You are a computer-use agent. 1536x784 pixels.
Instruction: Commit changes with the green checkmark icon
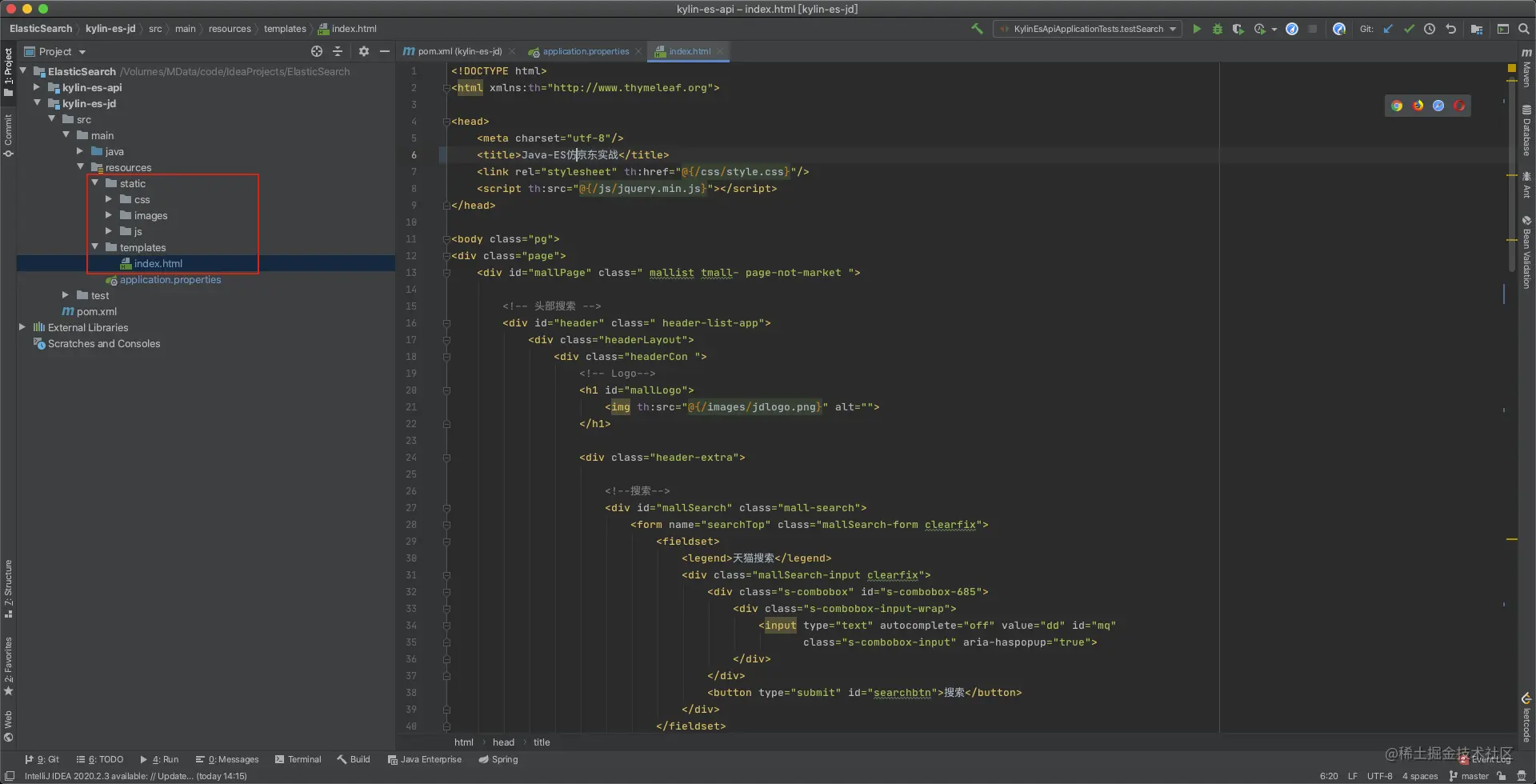[1409, 29]
